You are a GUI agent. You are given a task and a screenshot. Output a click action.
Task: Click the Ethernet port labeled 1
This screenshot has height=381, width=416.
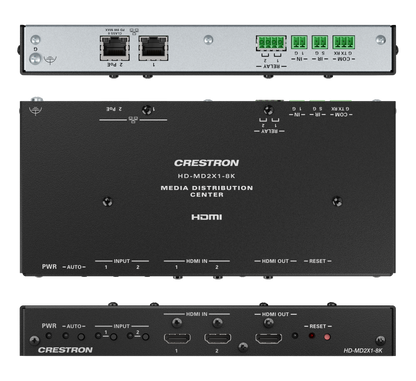click(153, 48)
